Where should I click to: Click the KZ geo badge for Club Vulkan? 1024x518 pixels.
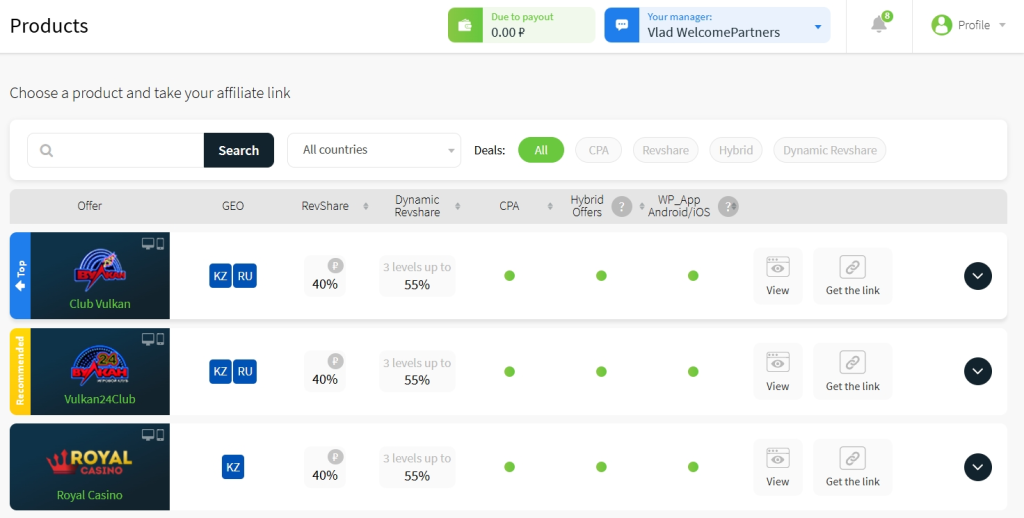[x=221, y=276]
